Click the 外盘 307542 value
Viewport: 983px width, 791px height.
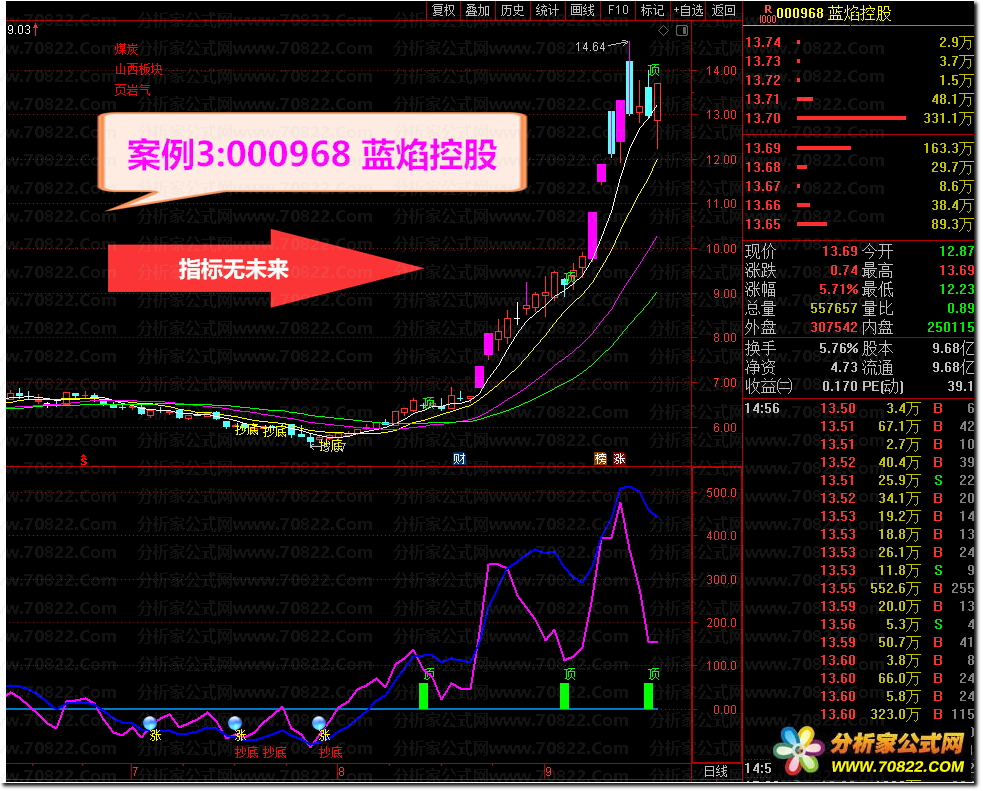click(833, 327)
